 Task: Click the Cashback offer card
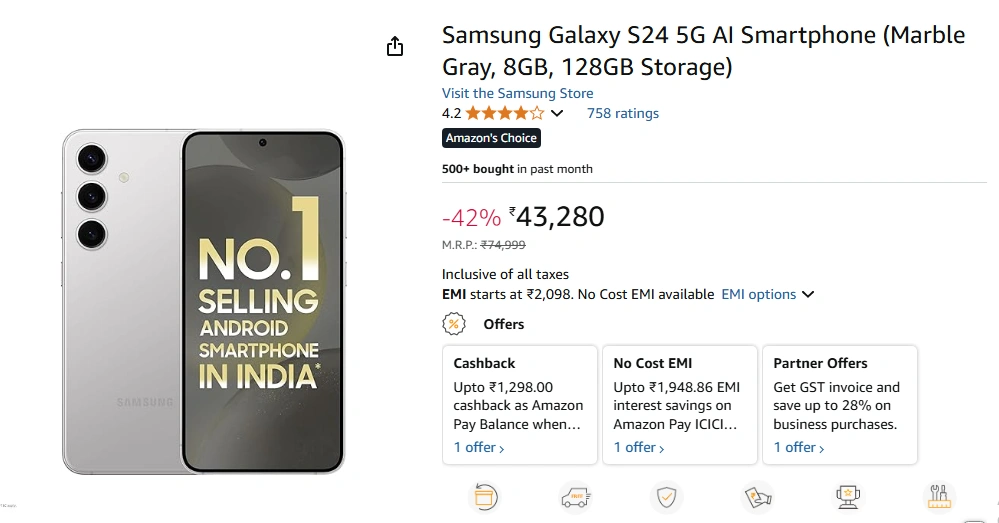518,404
